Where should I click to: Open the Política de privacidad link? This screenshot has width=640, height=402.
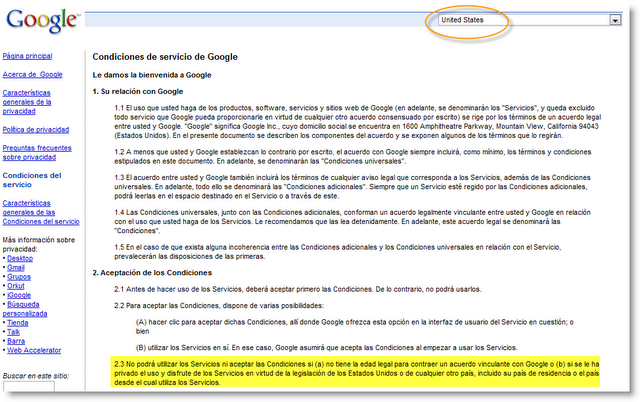(36, 129)
